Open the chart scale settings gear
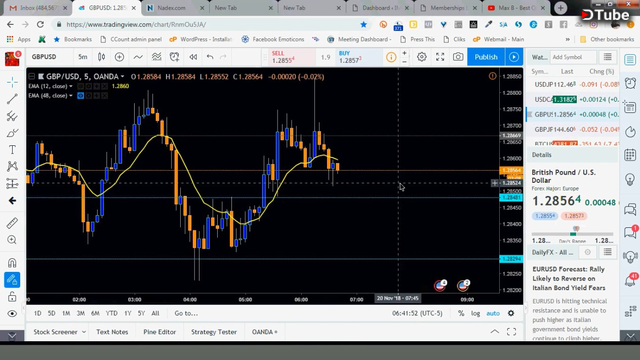 pos(511,313)
